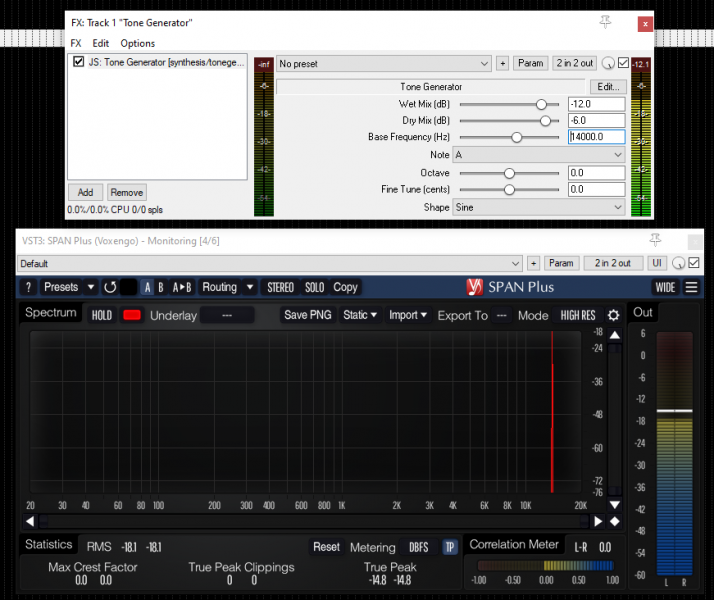Toggle TP true peak metering
714x600 pixels.
(x=450, y=547)
